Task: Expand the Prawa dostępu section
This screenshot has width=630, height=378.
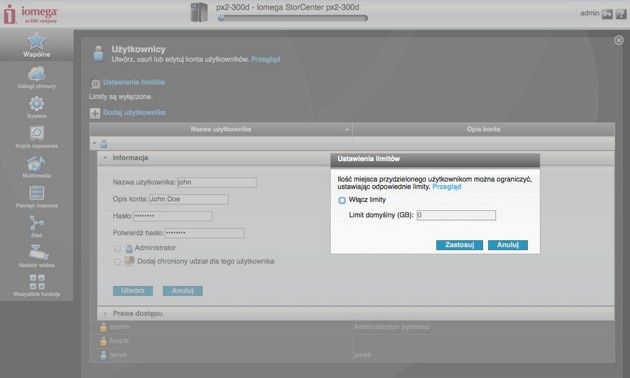Action: pos(105,313)
